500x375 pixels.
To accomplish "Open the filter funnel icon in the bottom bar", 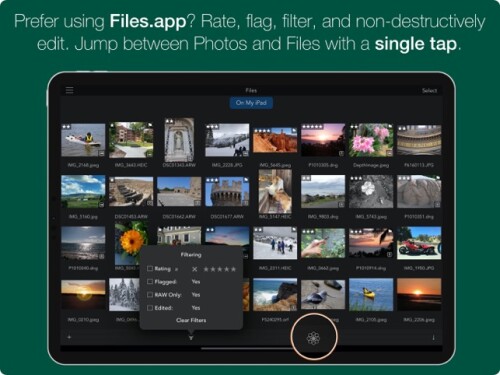I will [x=191, y=338].
